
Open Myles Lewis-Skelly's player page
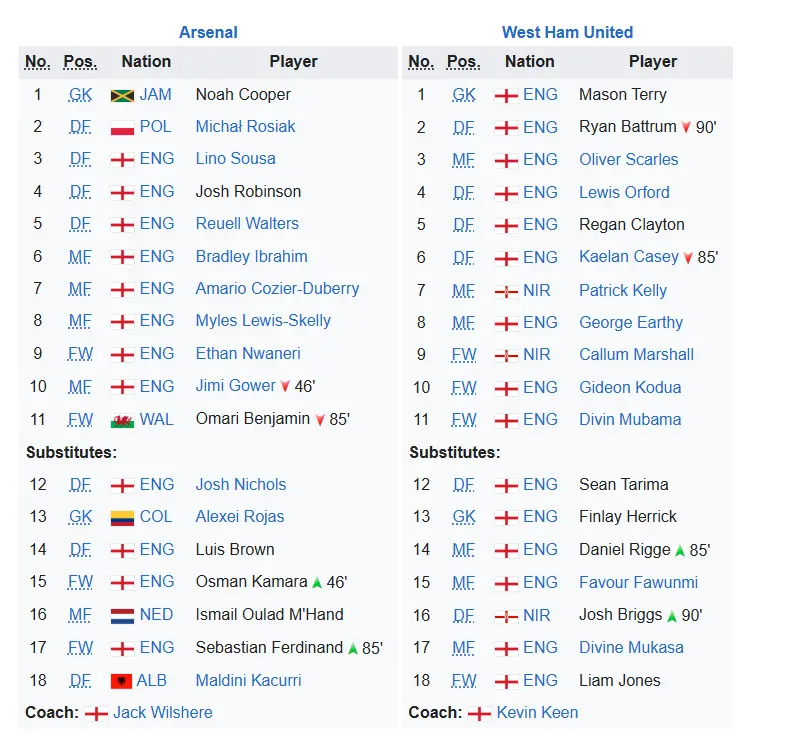pyautogui.click(x=263, y=321)
